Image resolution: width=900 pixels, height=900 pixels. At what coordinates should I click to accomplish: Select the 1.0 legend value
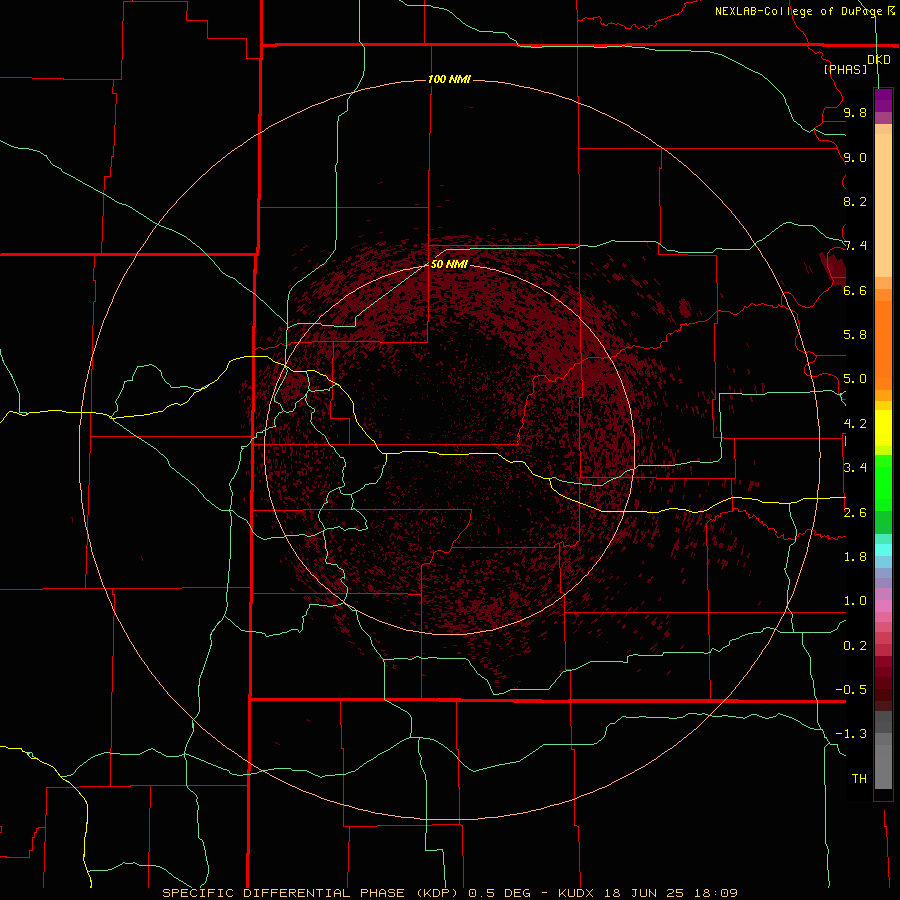(x=855, y=601)
